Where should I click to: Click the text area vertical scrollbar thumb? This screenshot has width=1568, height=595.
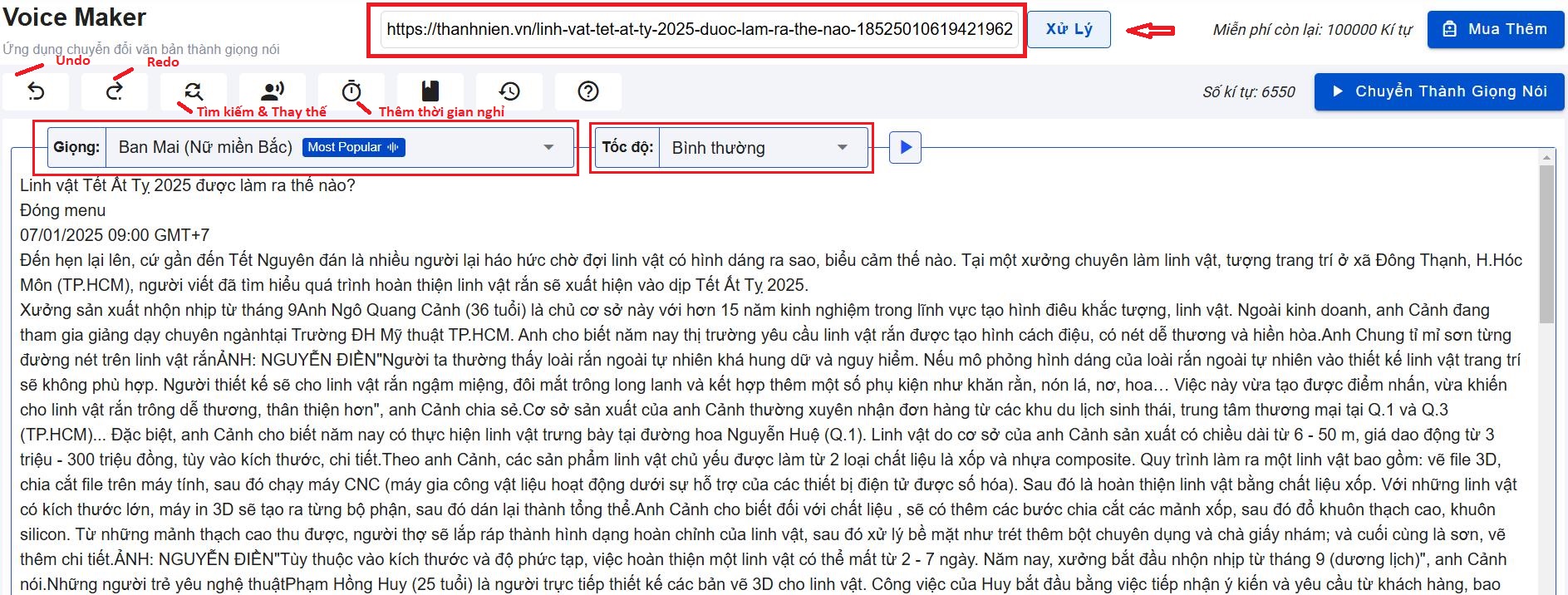tap(1546, 243)
